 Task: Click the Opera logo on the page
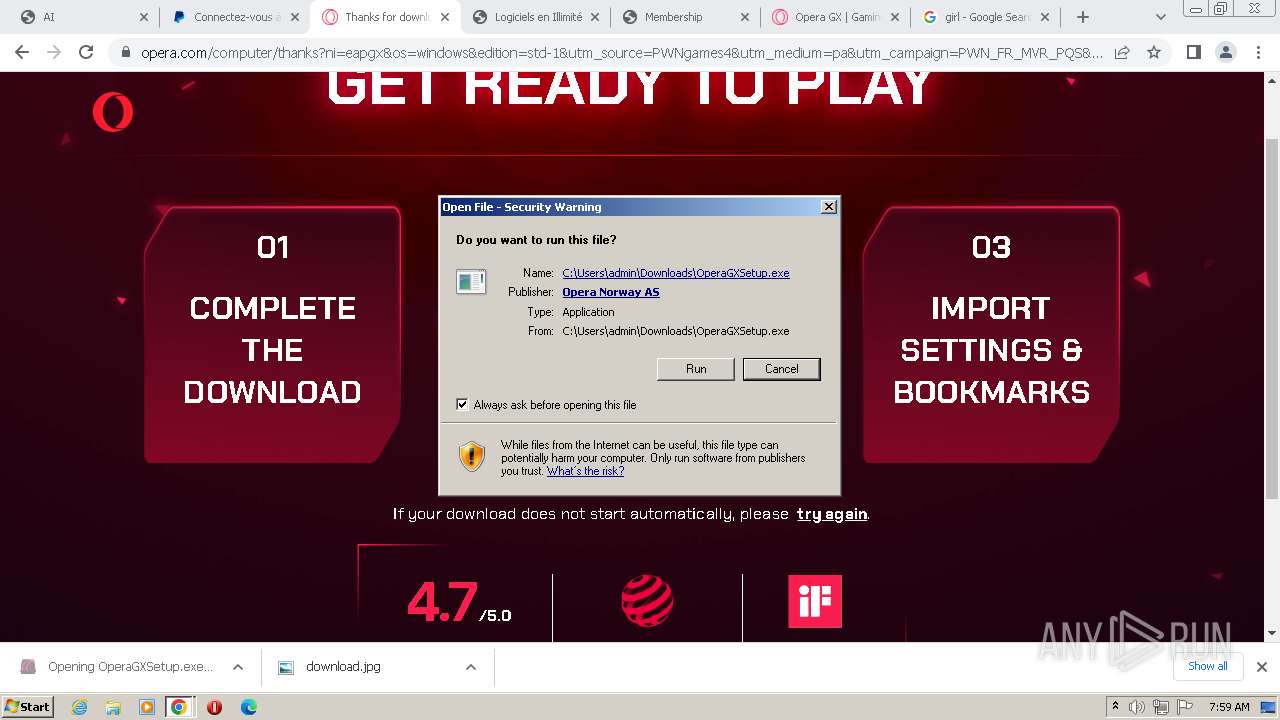pos(112,112)
